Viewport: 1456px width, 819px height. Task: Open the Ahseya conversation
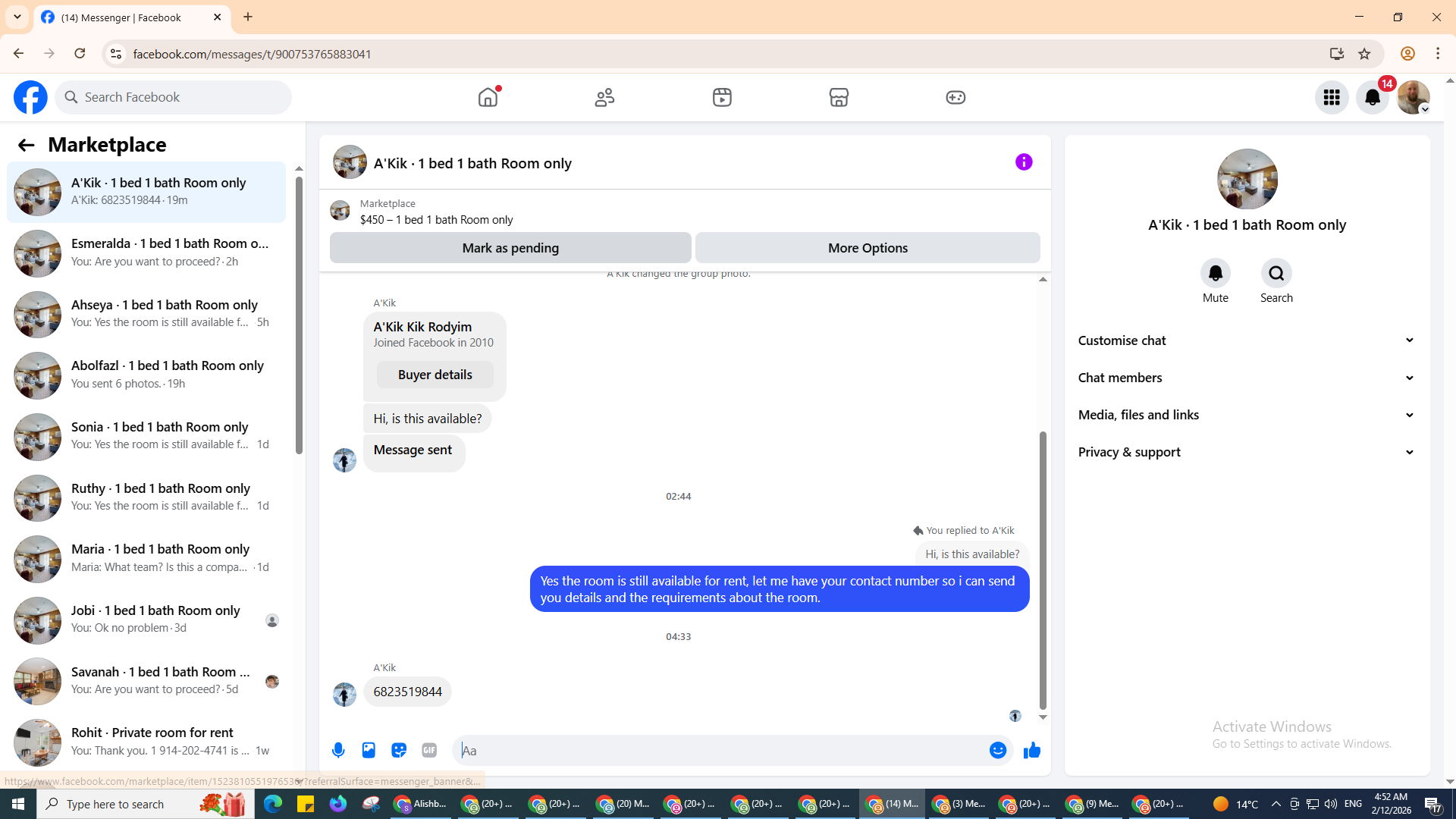click(146, 314)
